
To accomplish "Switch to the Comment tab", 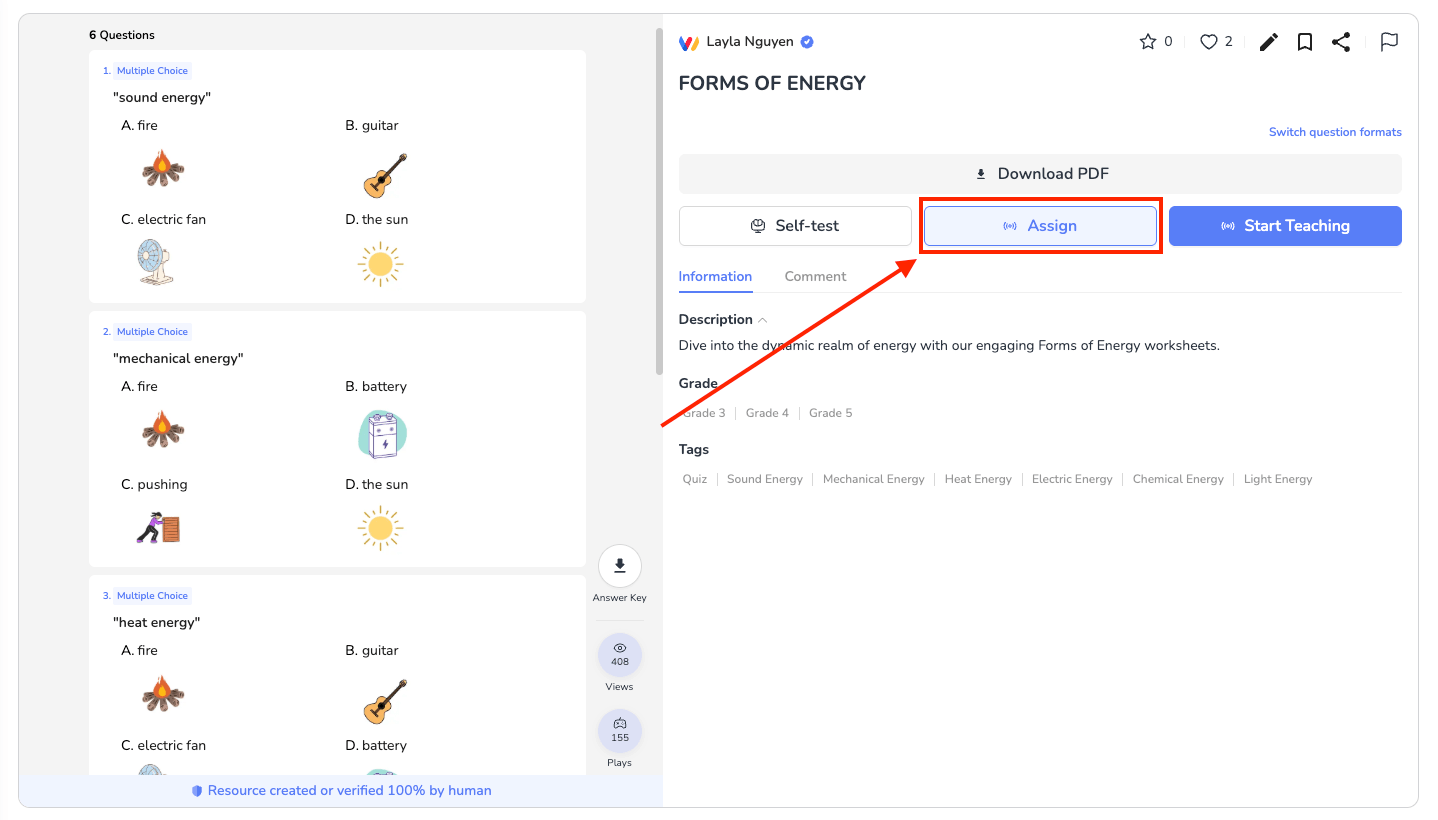I will click(815, 276).
